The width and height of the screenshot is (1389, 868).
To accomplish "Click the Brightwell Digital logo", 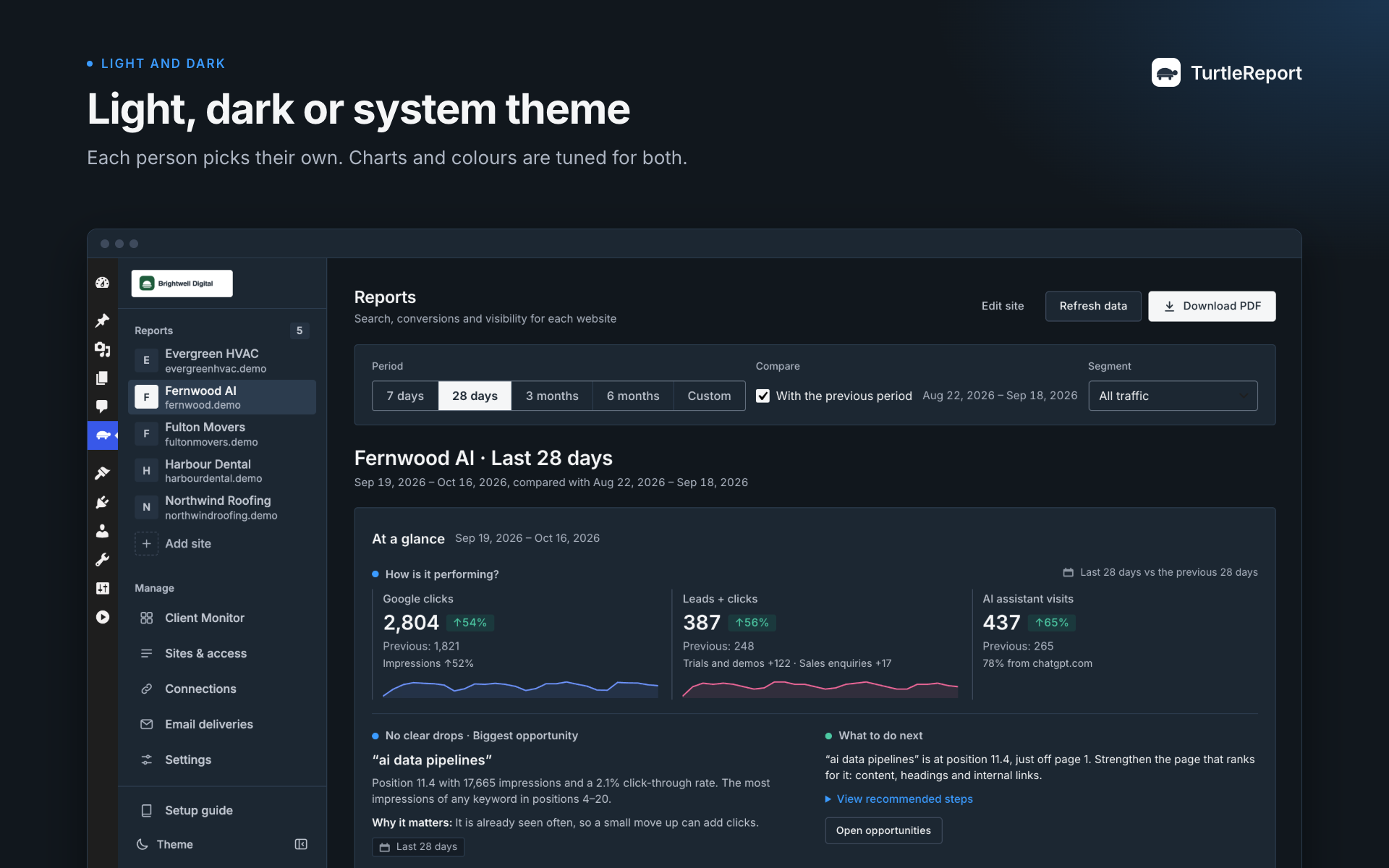I will click(182, 284).
